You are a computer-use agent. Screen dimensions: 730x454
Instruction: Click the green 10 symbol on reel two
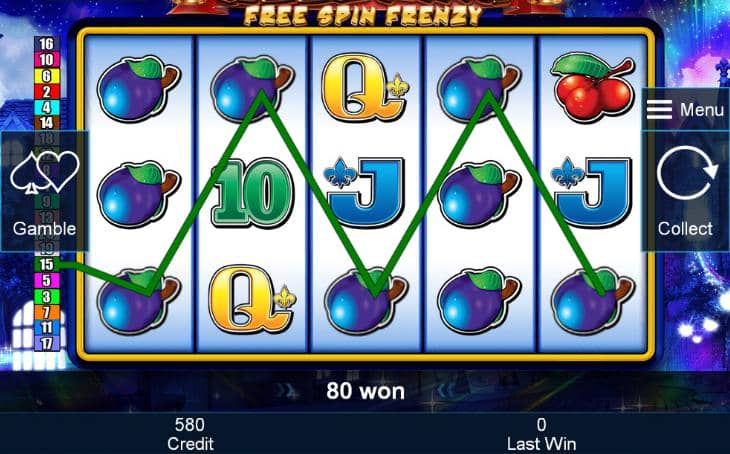tap(252, 192)
